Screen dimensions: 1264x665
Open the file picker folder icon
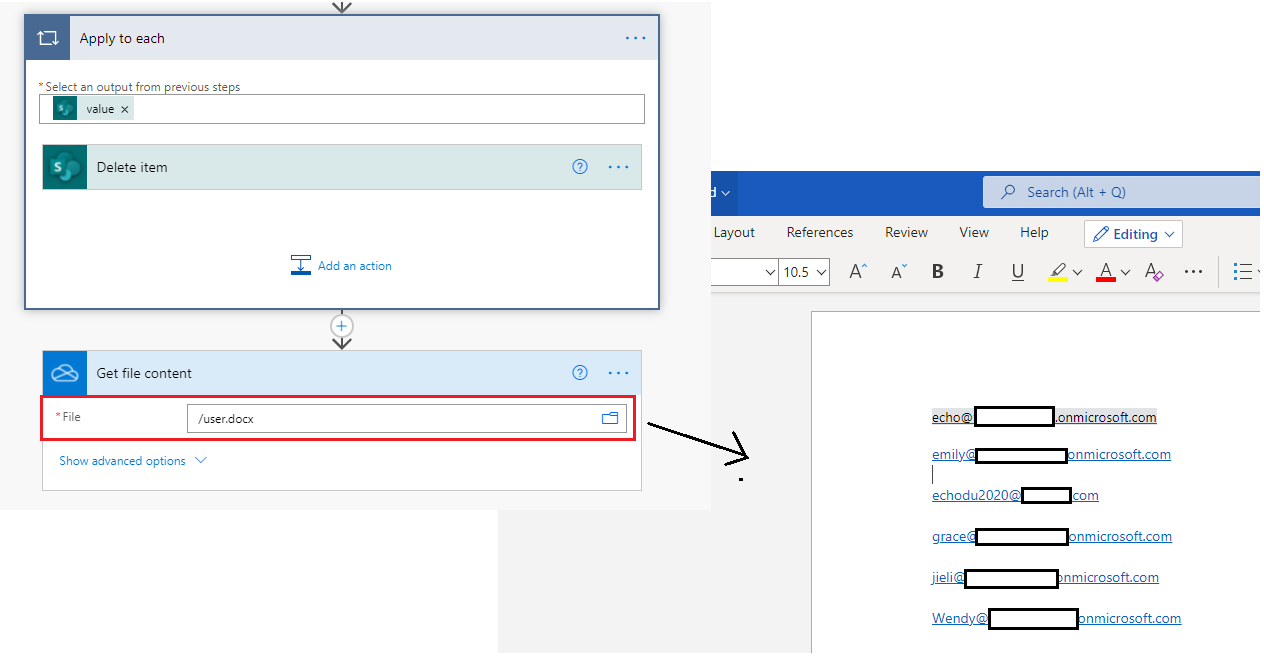point(610,418)
